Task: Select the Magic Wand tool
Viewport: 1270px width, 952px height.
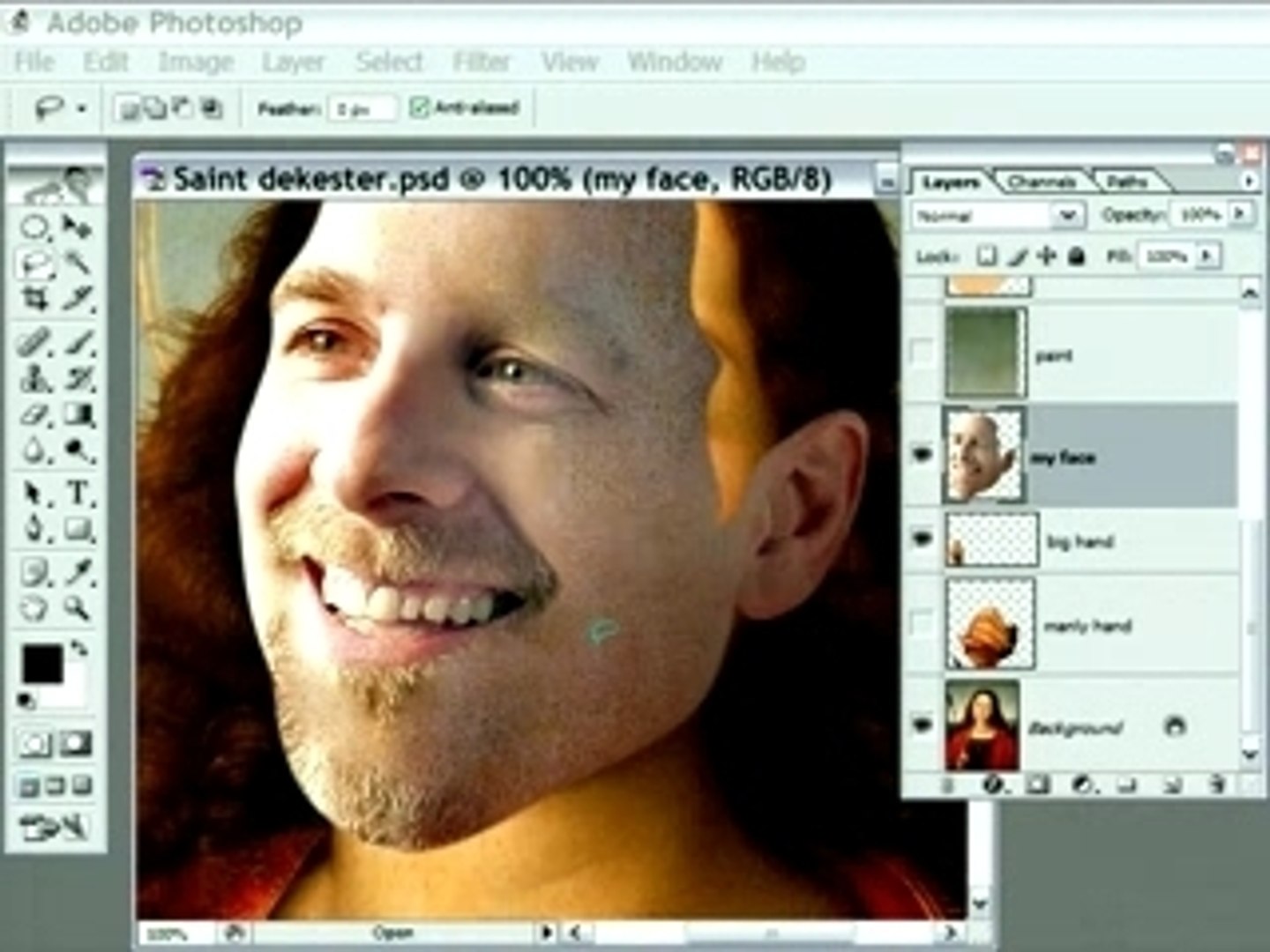Action: coord(78,263)
